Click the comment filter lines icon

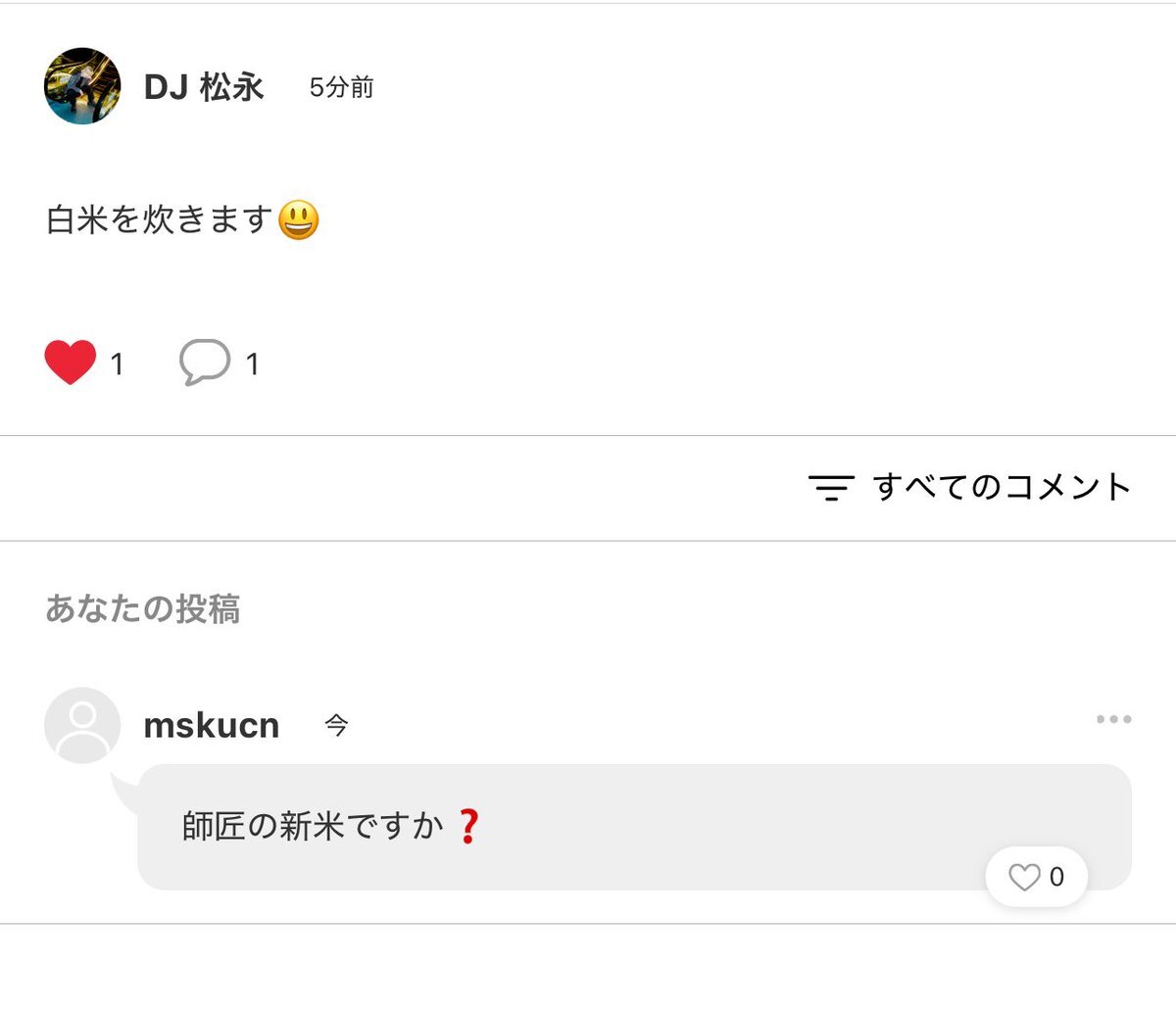click(x=831, y=487)
